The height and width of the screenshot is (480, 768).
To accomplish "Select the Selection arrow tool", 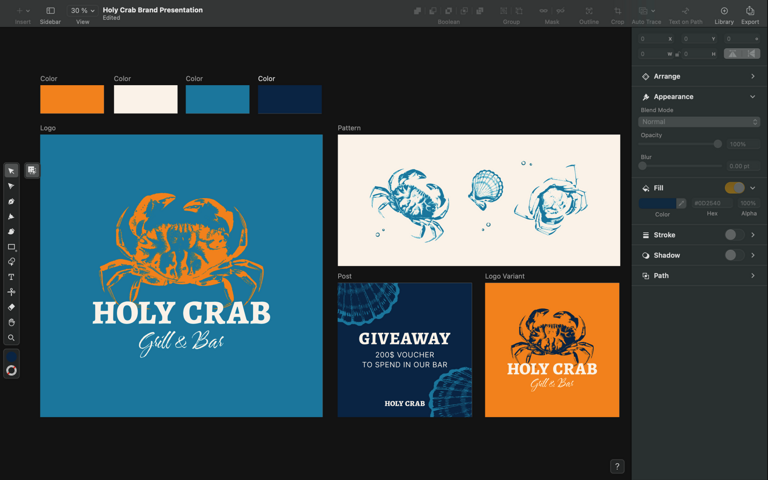I will point(11,170).
